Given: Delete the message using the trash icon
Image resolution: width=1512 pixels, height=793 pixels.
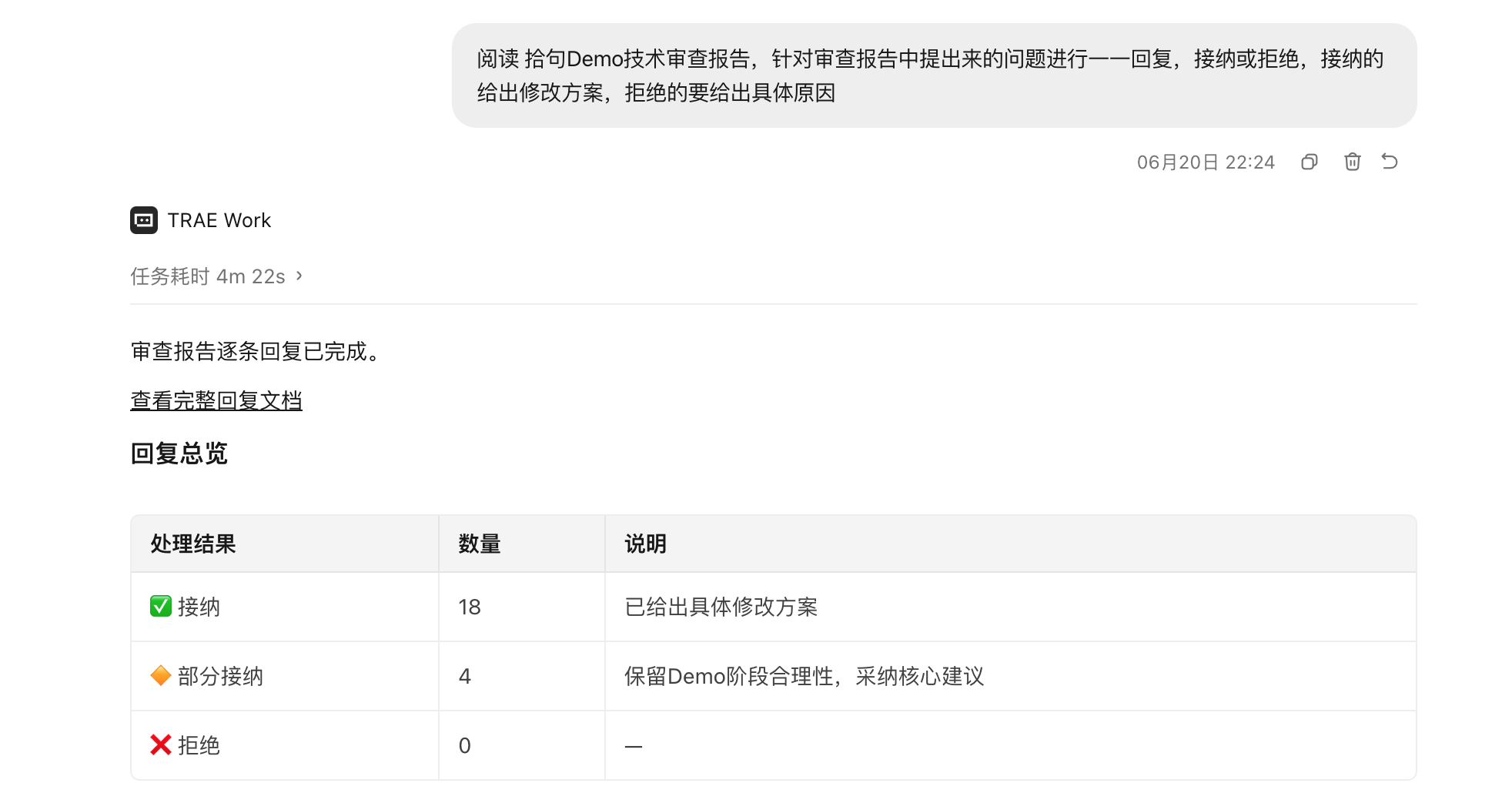Looking at the screenshot, I should [x=1352, y=162].
